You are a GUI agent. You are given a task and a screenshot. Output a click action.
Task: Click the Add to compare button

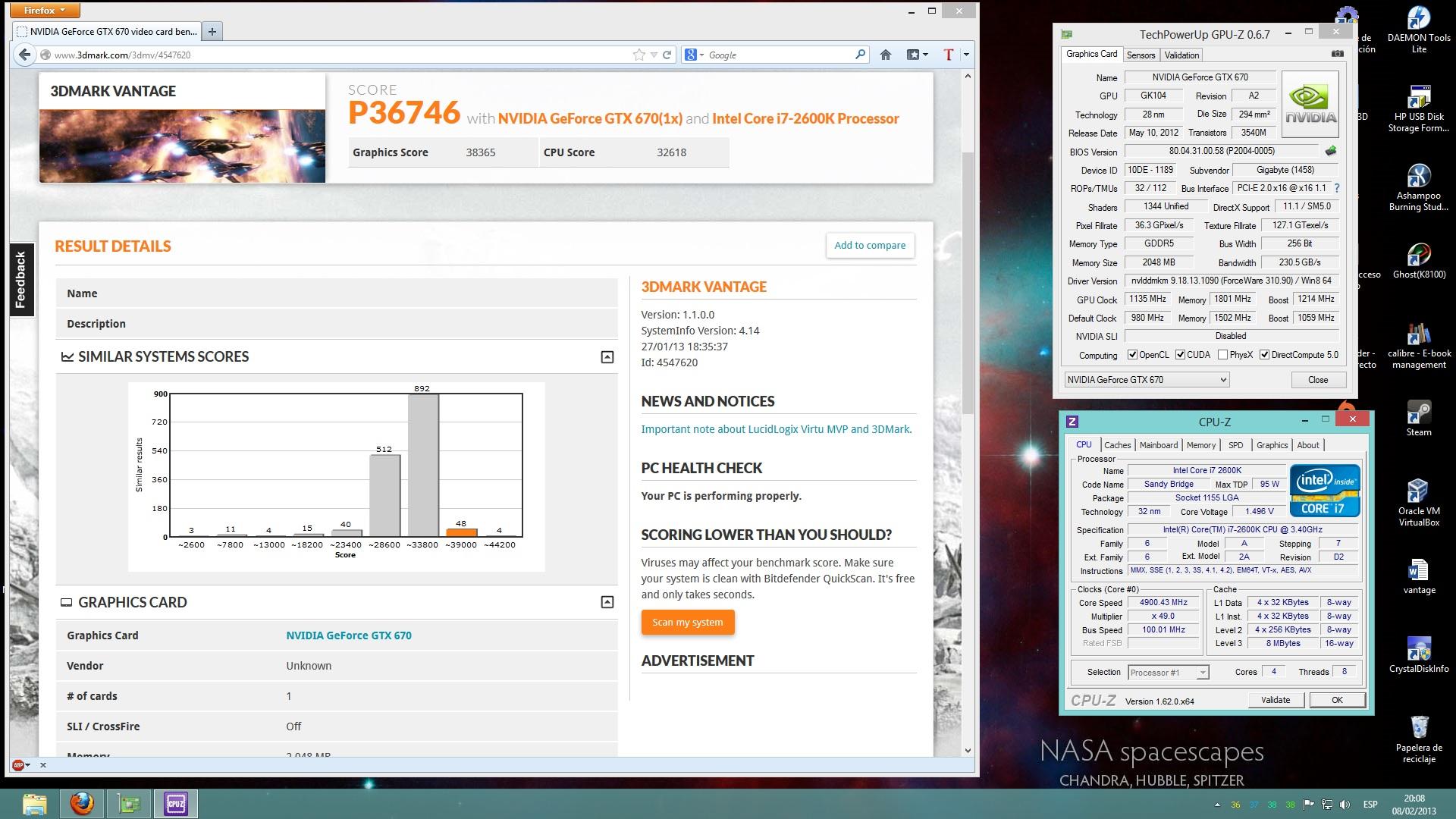click(x=870, y=245)
